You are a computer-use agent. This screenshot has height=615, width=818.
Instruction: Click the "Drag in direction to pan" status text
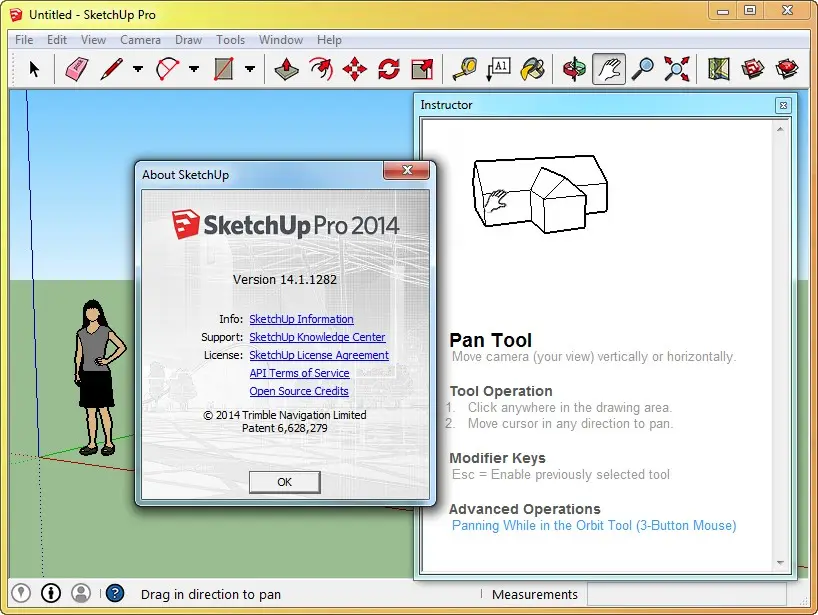click(211, 595)
